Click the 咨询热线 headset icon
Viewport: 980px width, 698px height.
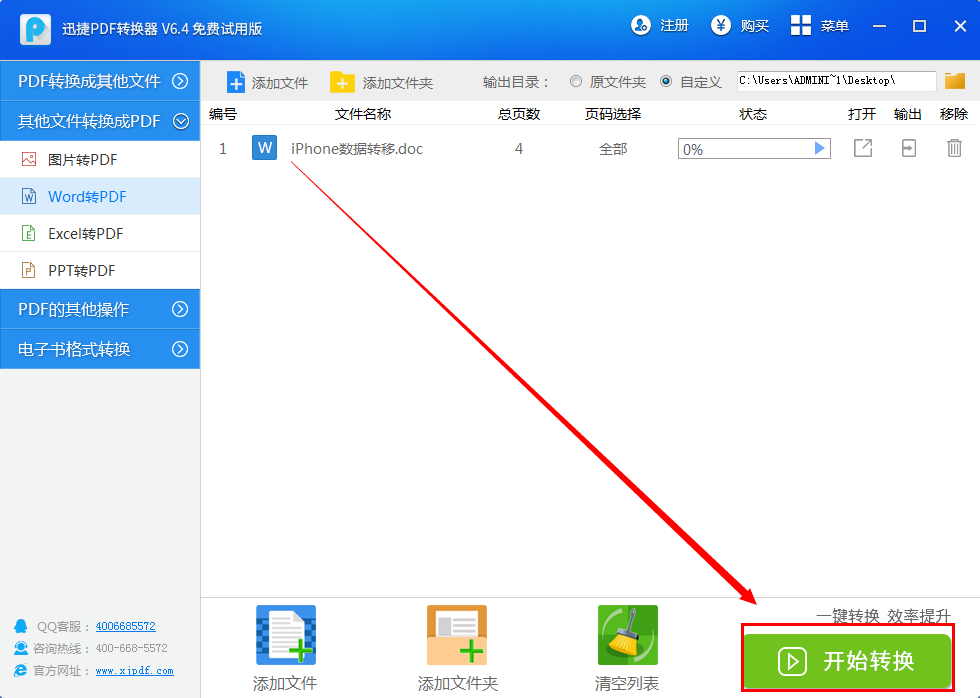pyautogui.click(x=21, y=647)
